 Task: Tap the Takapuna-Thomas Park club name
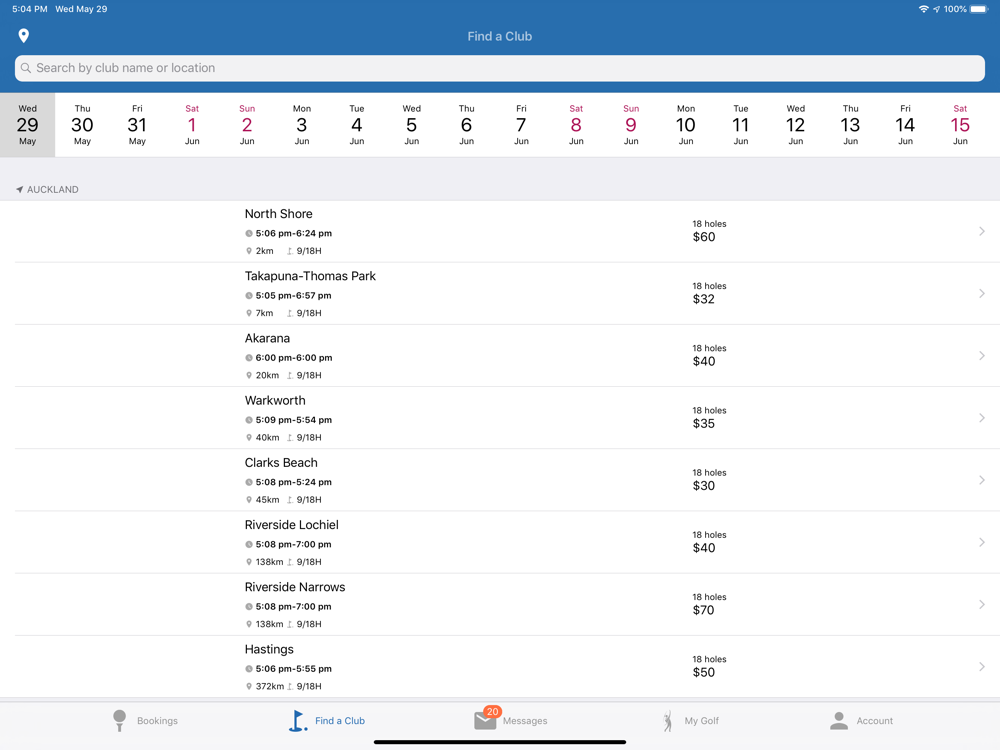coord(310,276)
